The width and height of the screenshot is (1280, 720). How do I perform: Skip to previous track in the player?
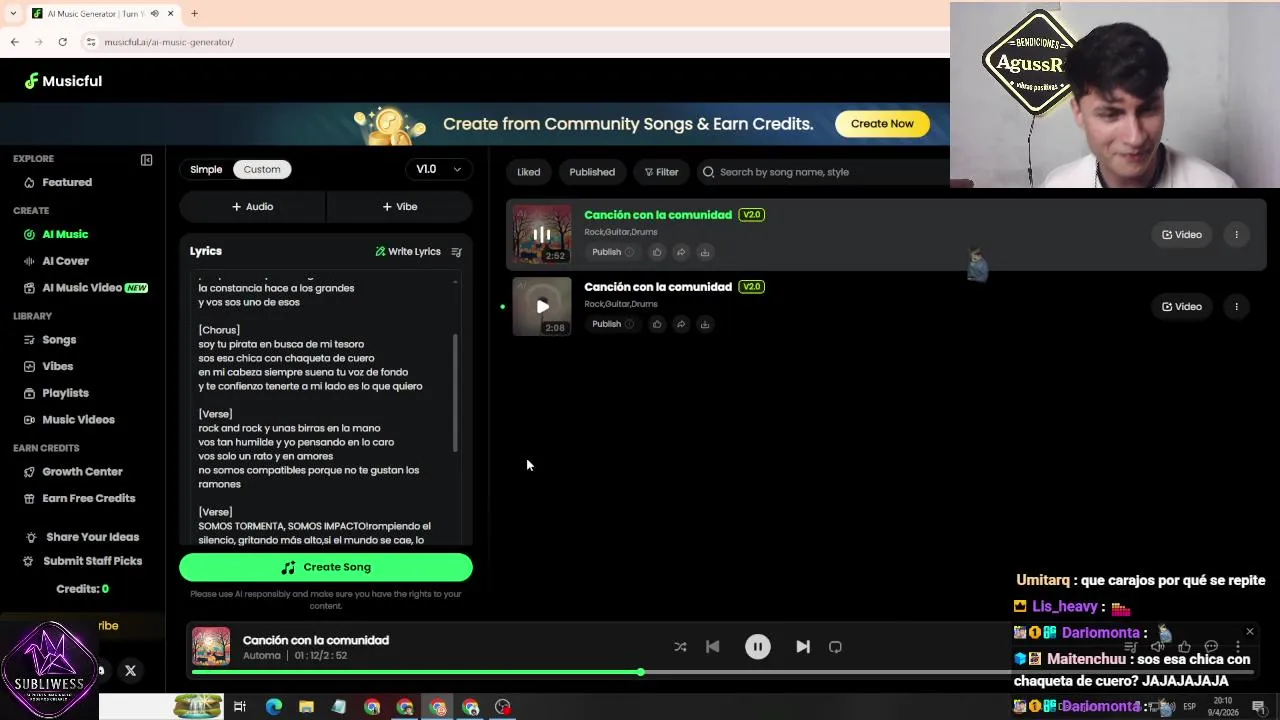(713, 647)
